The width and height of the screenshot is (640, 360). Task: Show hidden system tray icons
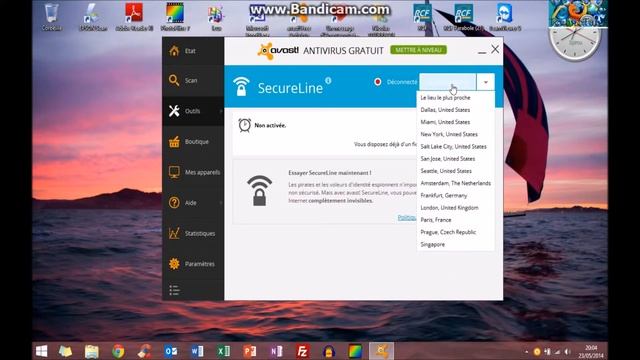click(x=527, y=351)
